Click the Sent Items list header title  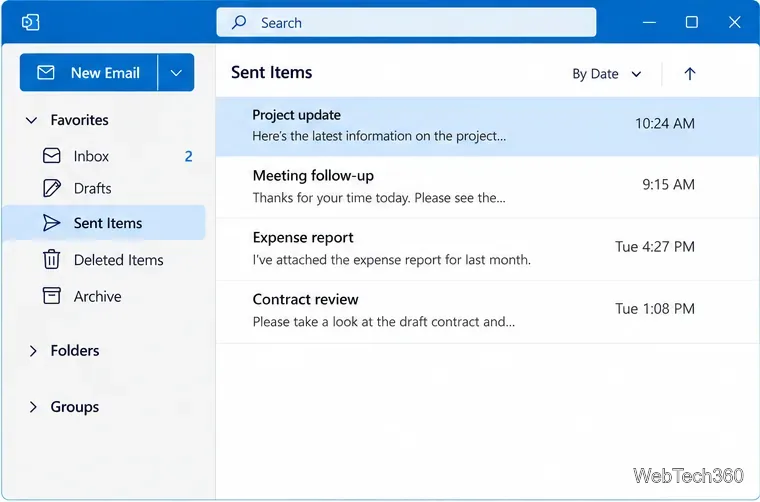point(271,72)
